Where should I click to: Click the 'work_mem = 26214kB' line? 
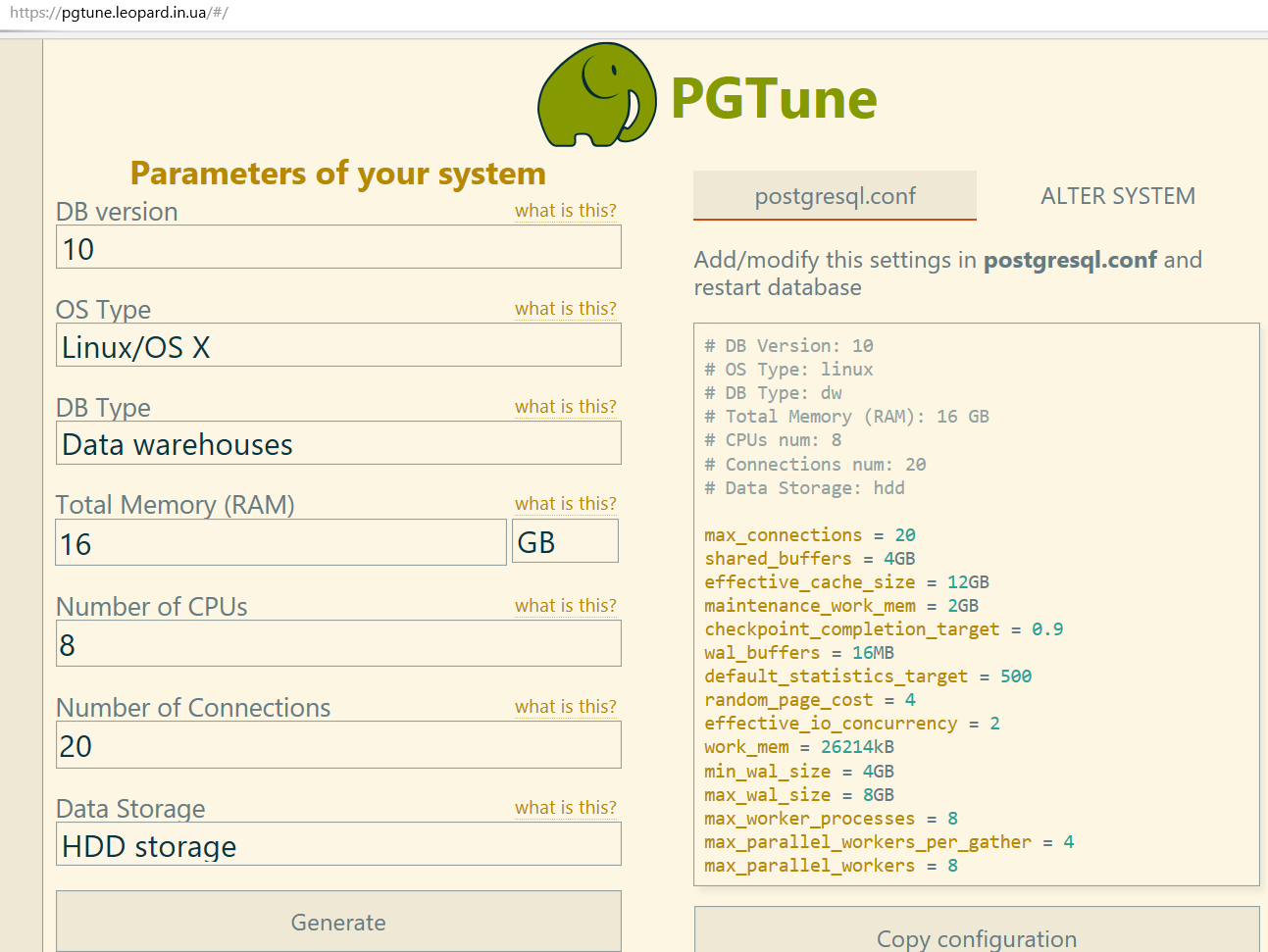(799, 747)
